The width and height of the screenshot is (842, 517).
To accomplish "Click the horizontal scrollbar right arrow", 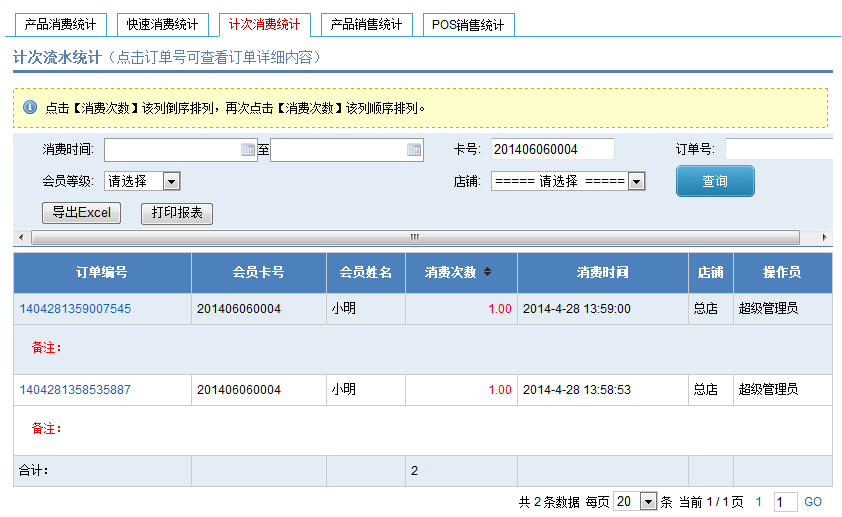I will (x=824, y=238).
